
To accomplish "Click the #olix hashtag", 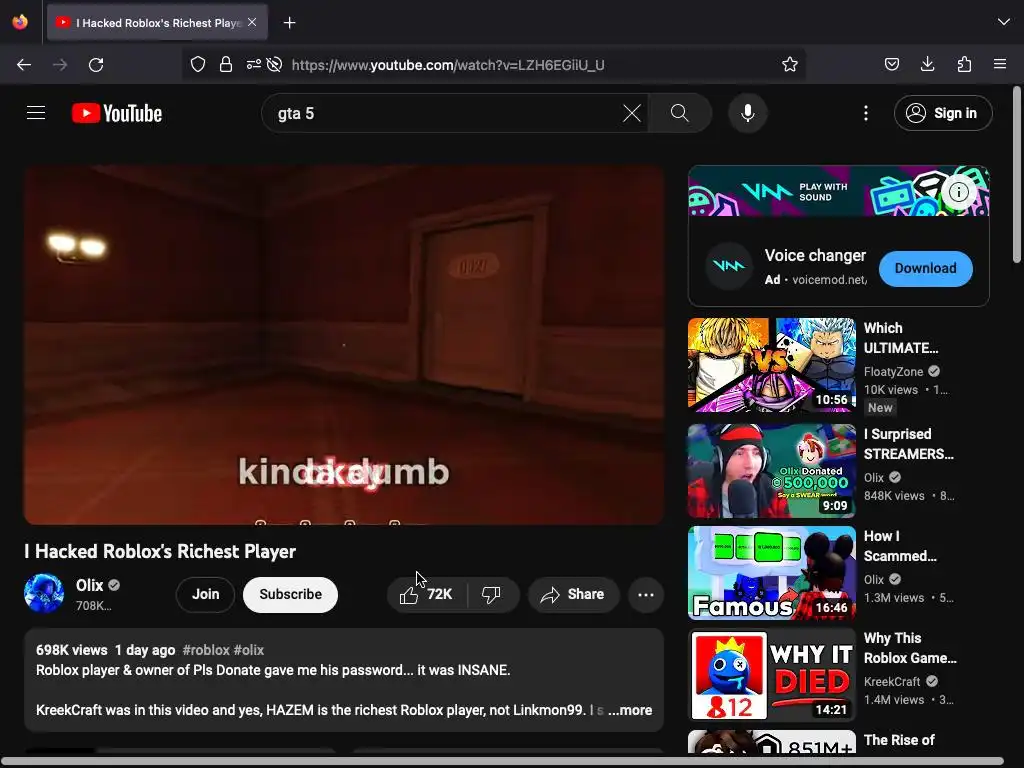I will click(249, 650).
